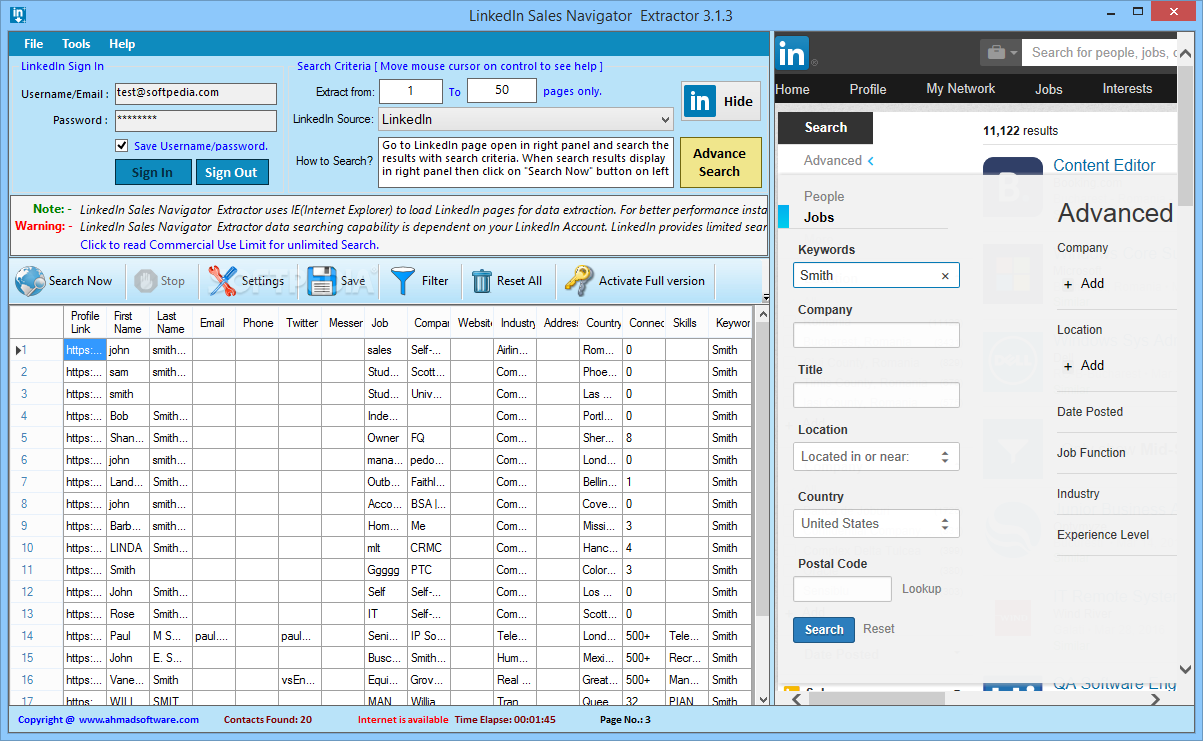
Task: Click the Filter funnel icon
Action: (403, 281)
